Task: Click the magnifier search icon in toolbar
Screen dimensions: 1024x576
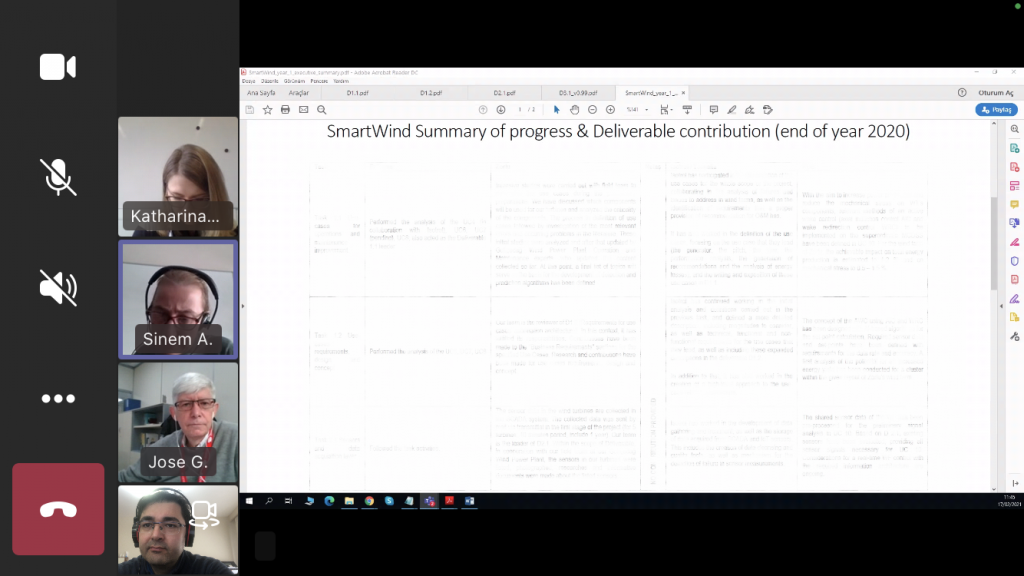Action: [321, 110]
